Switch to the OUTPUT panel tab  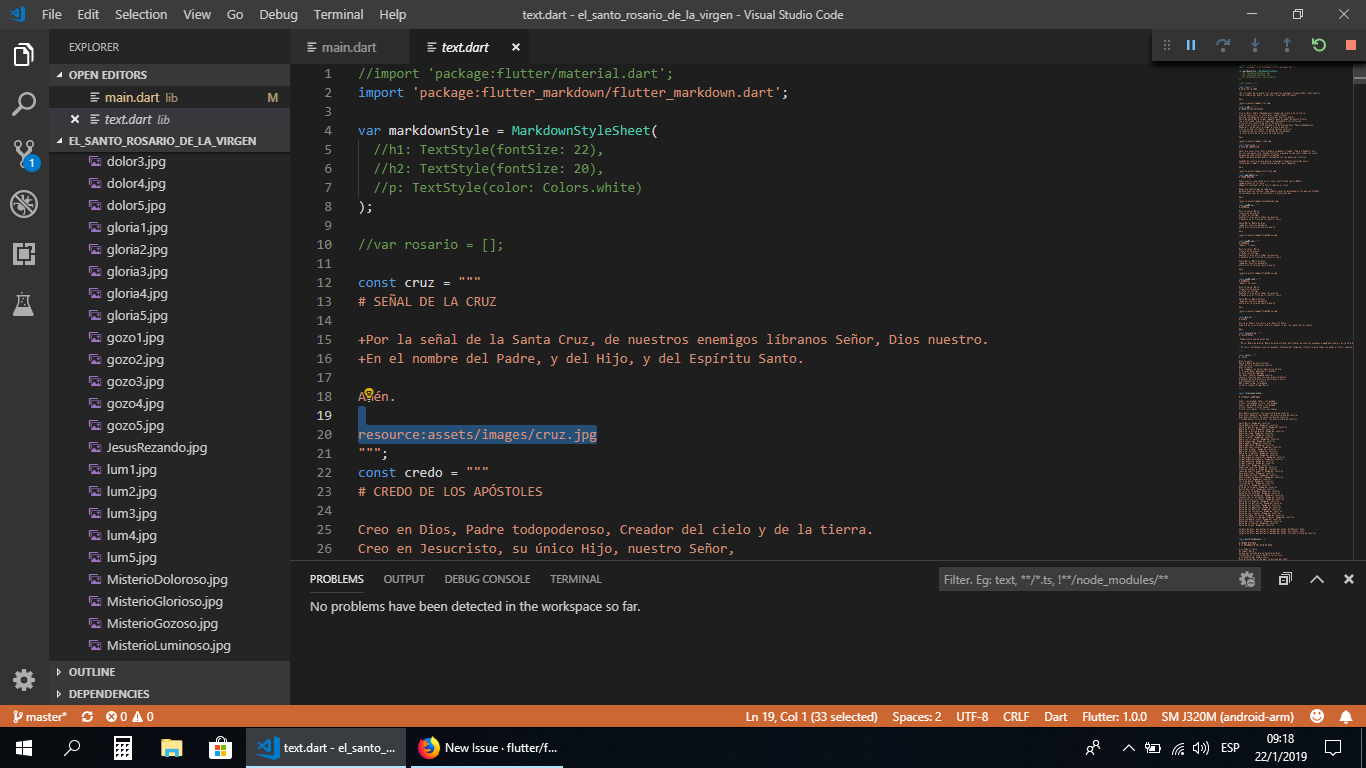(x=404, y=579)
